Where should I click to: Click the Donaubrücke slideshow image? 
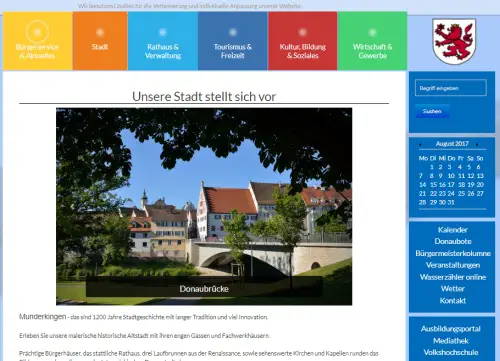click(x=204, y=206)
